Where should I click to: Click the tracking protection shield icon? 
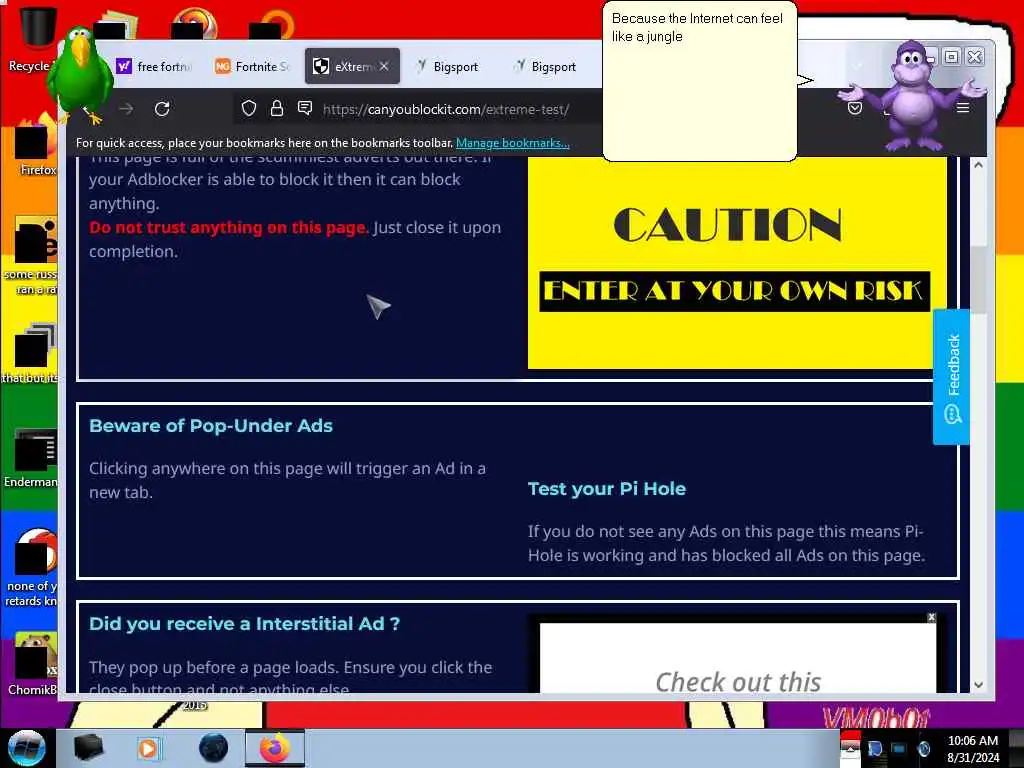click(249, 108)
